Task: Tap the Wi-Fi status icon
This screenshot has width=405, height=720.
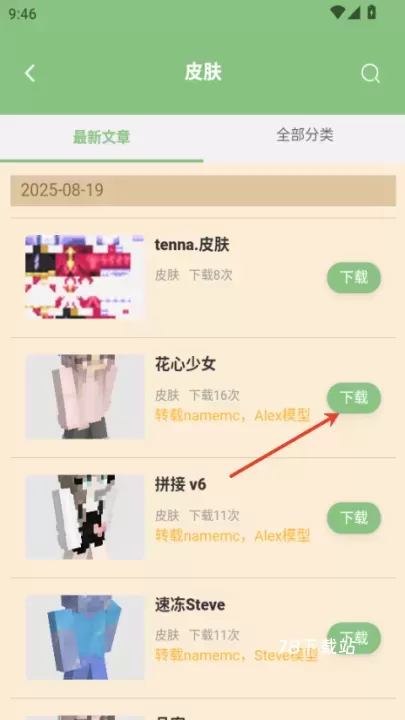Action: click(x=338, y=13)
